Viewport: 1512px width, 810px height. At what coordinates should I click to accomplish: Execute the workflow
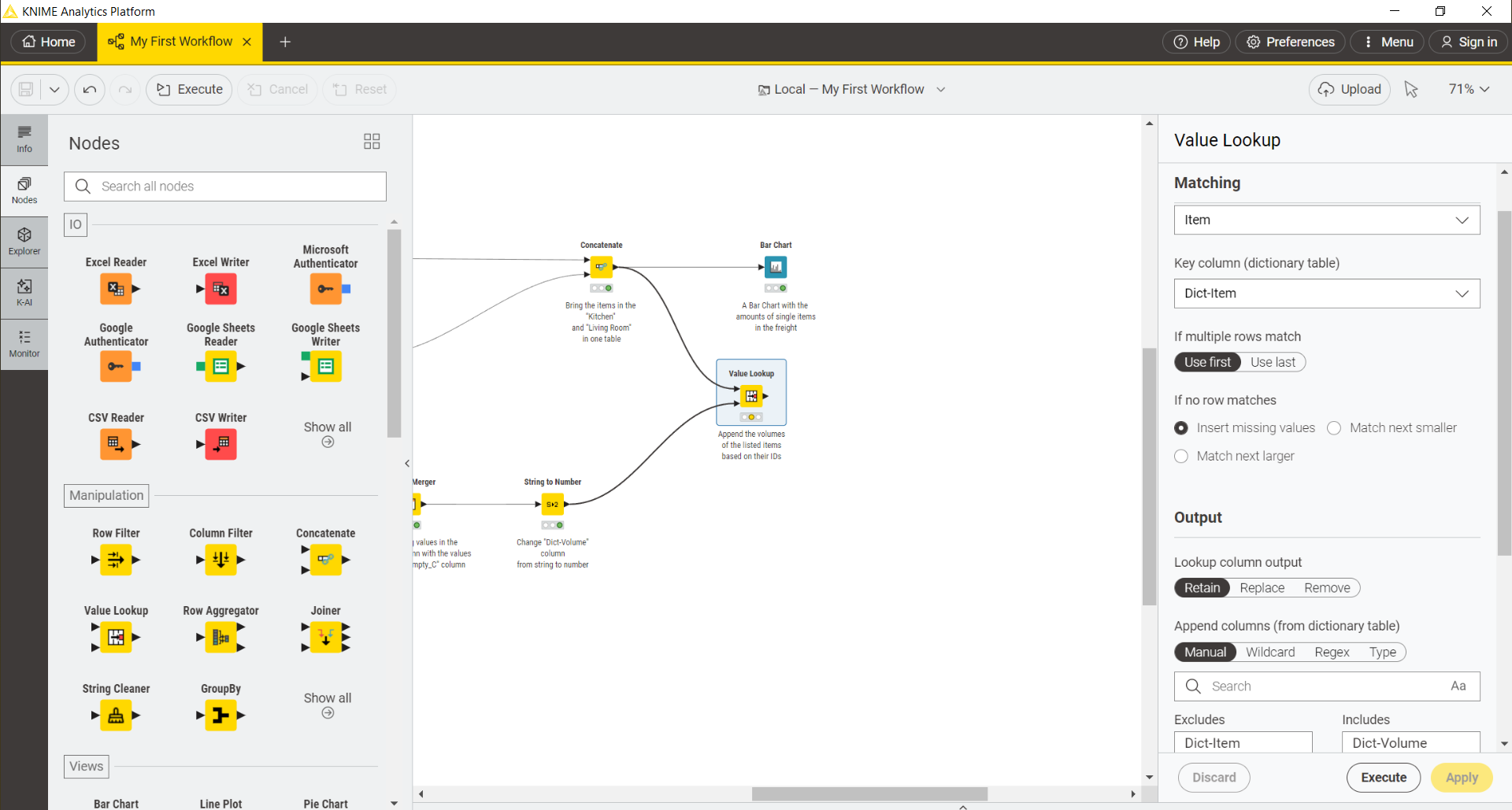pyautogui.click(x=188, y=89)
